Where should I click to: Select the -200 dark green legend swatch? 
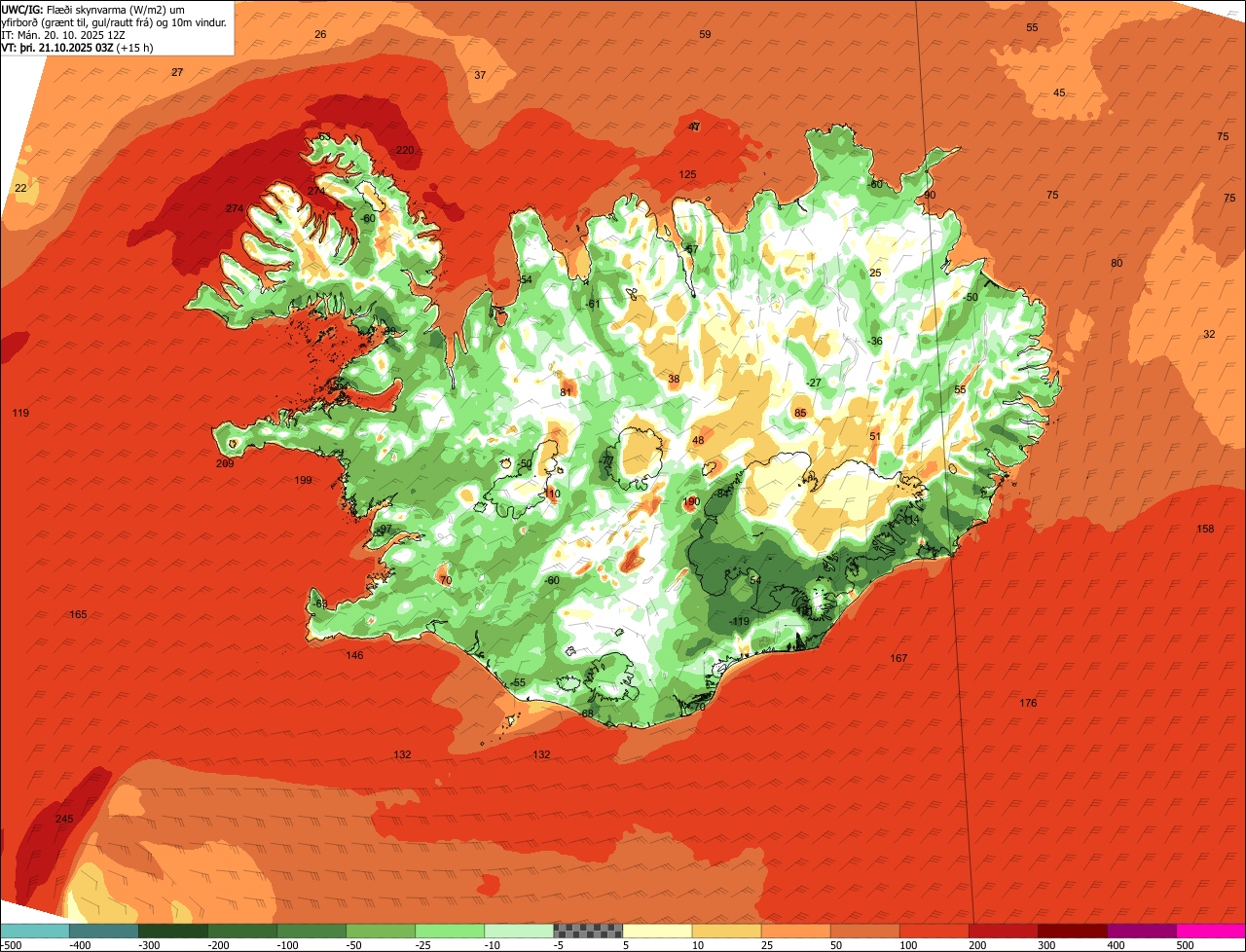click(241, 931)
